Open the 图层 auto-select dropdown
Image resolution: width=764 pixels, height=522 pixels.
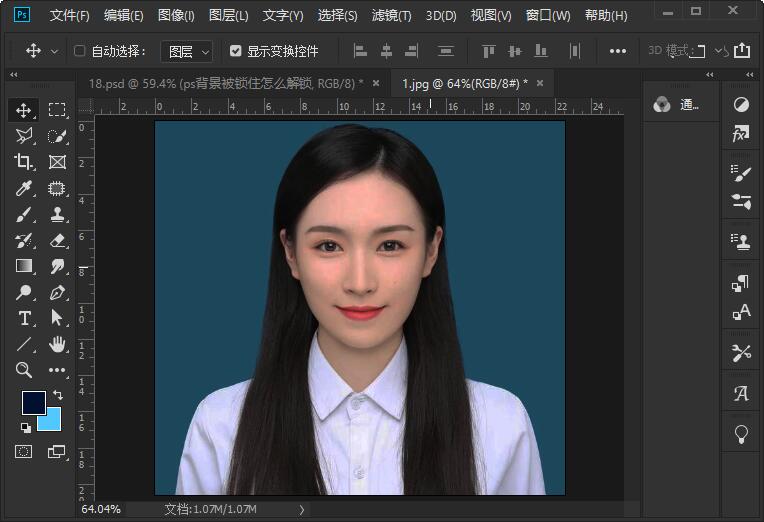pos(188,51)
